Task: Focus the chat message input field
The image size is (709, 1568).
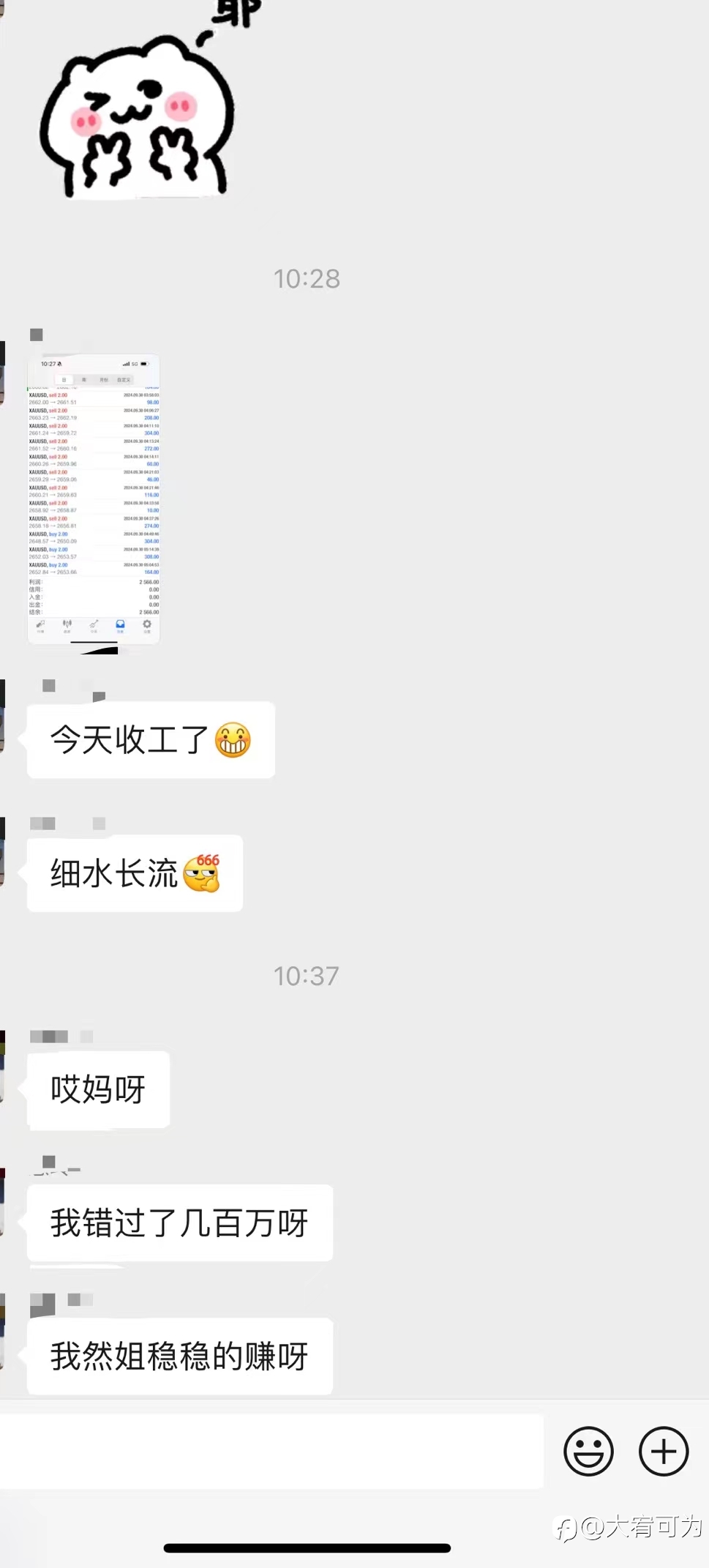Action: pyautogui.click(x=271, y=1451)
